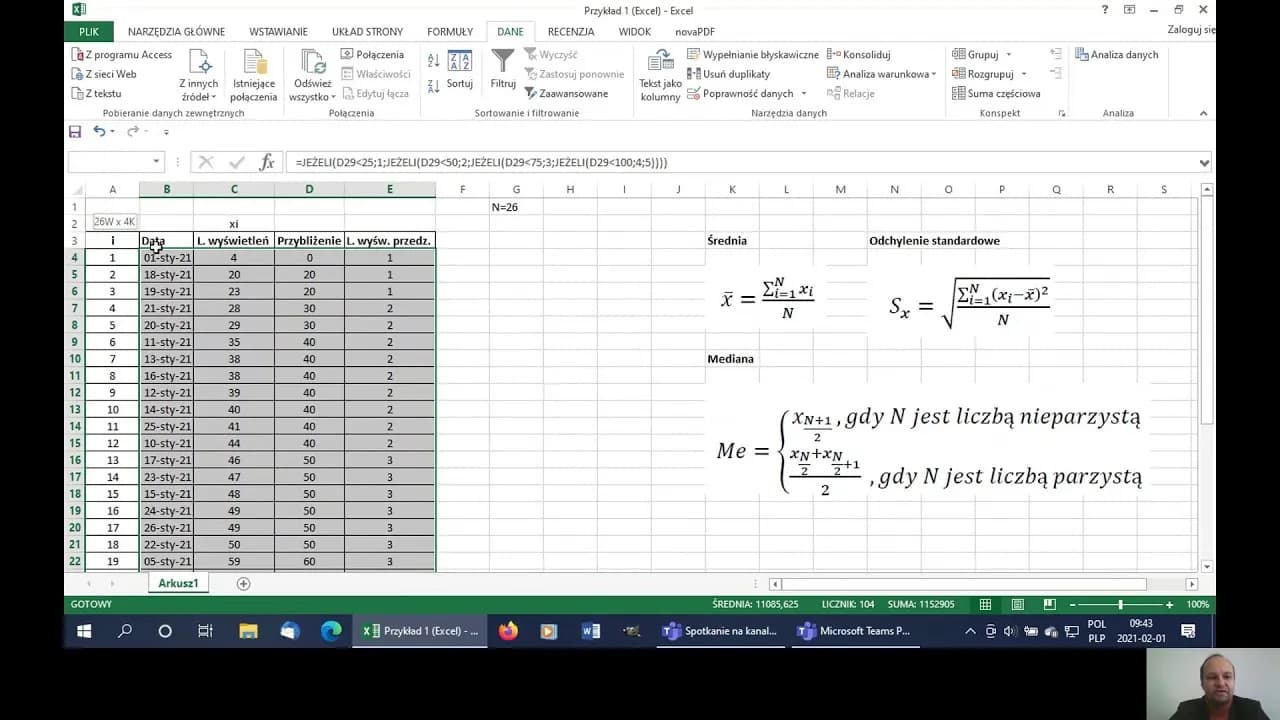Switch to normal view in status bar
Screen dimensions: 1280x720
[x=985, y=605]
